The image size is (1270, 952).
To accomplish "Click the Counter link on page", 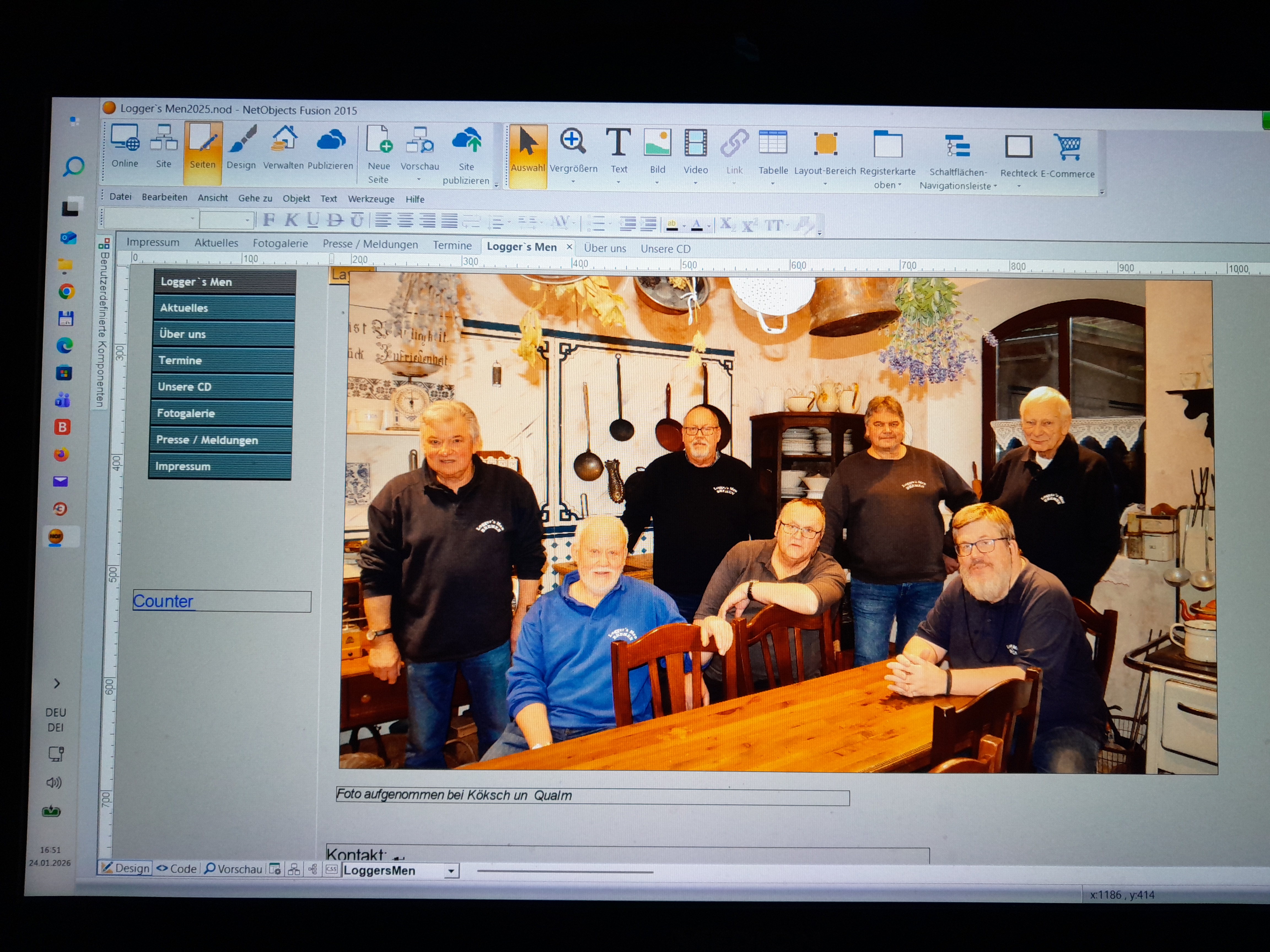I will tap(163, 601).
